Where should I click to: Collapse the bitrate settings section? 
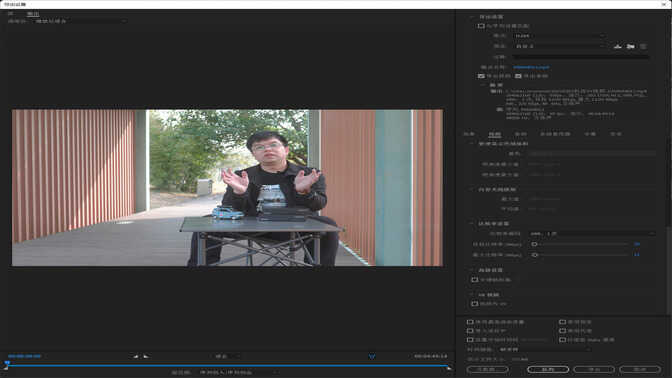(x=472, y=224)
